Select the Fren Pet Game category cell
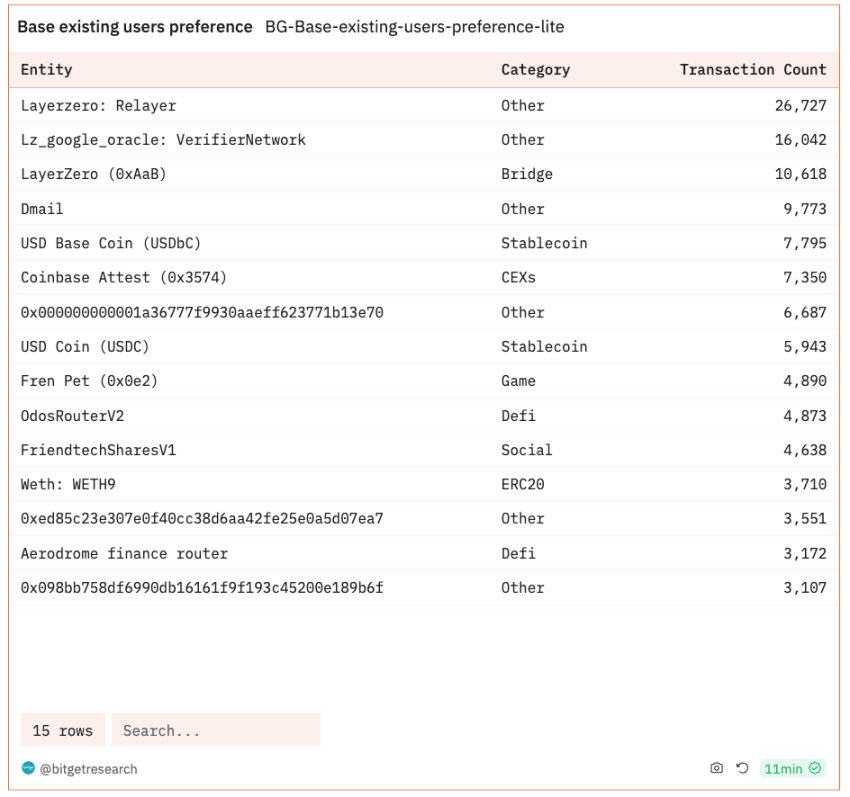This screenshot has height=797, width=850. (518, 381)
